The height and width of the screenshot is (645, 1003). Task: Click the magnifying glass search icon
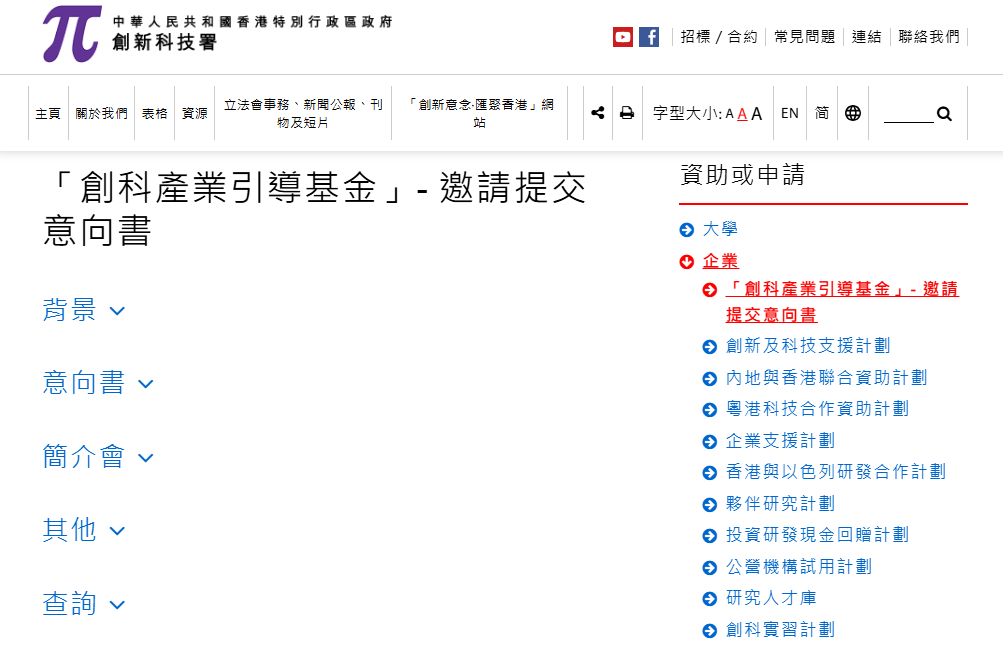point(944,114)
